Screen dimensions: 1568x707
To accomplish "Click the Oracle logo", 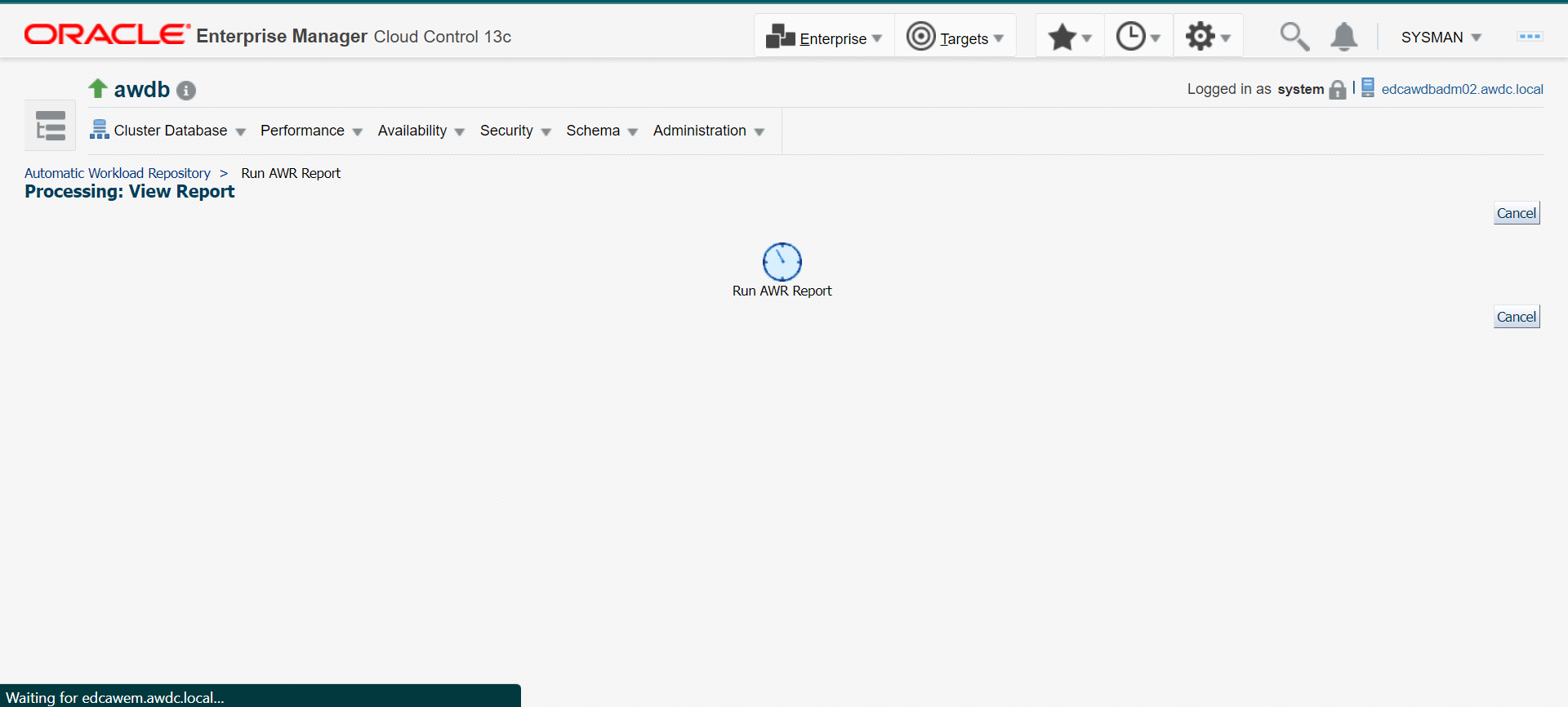I will [x=106, y=35].
